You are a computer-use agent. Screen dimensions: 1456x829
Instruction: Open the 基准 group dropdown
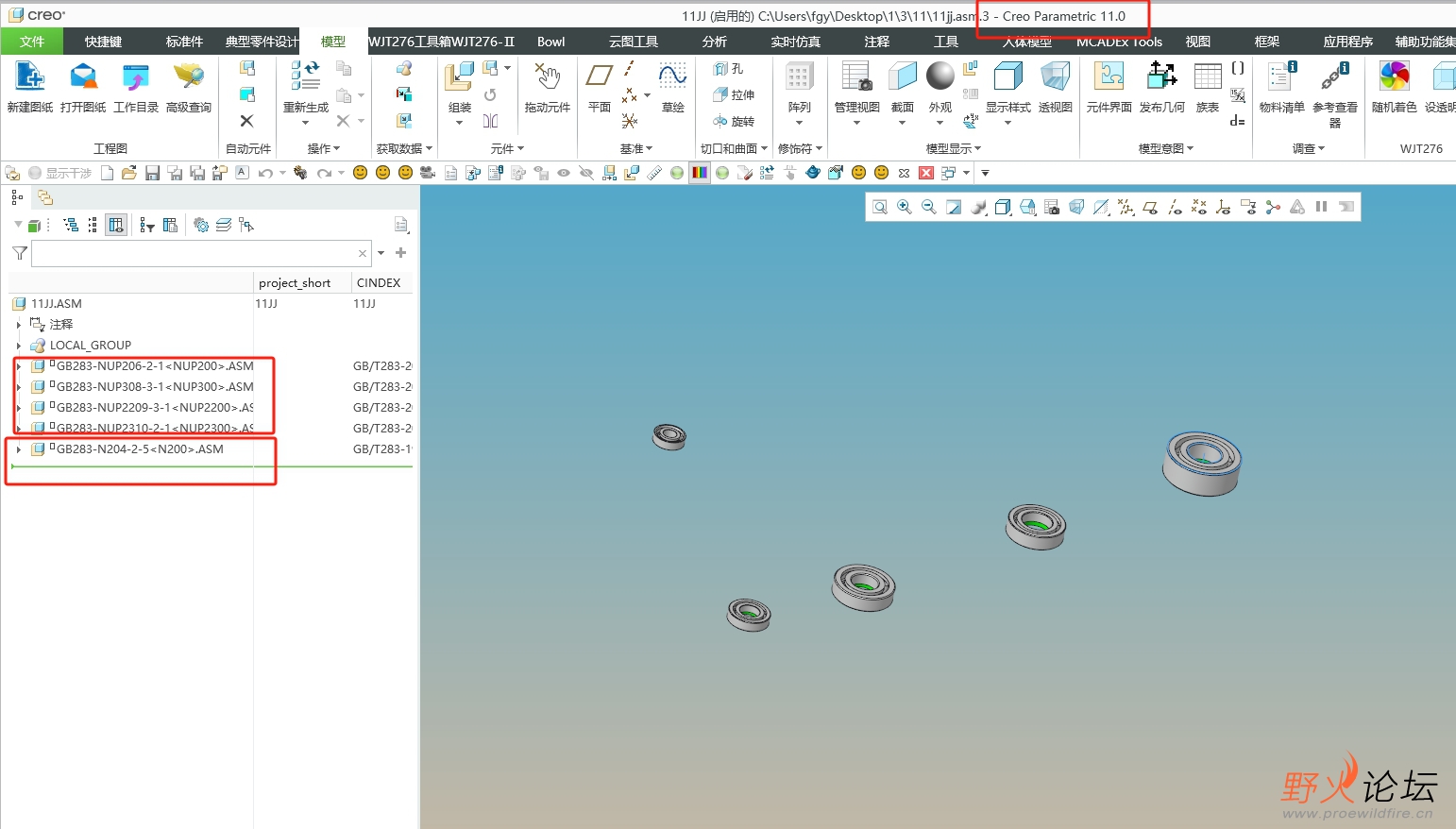pos(636,148)
